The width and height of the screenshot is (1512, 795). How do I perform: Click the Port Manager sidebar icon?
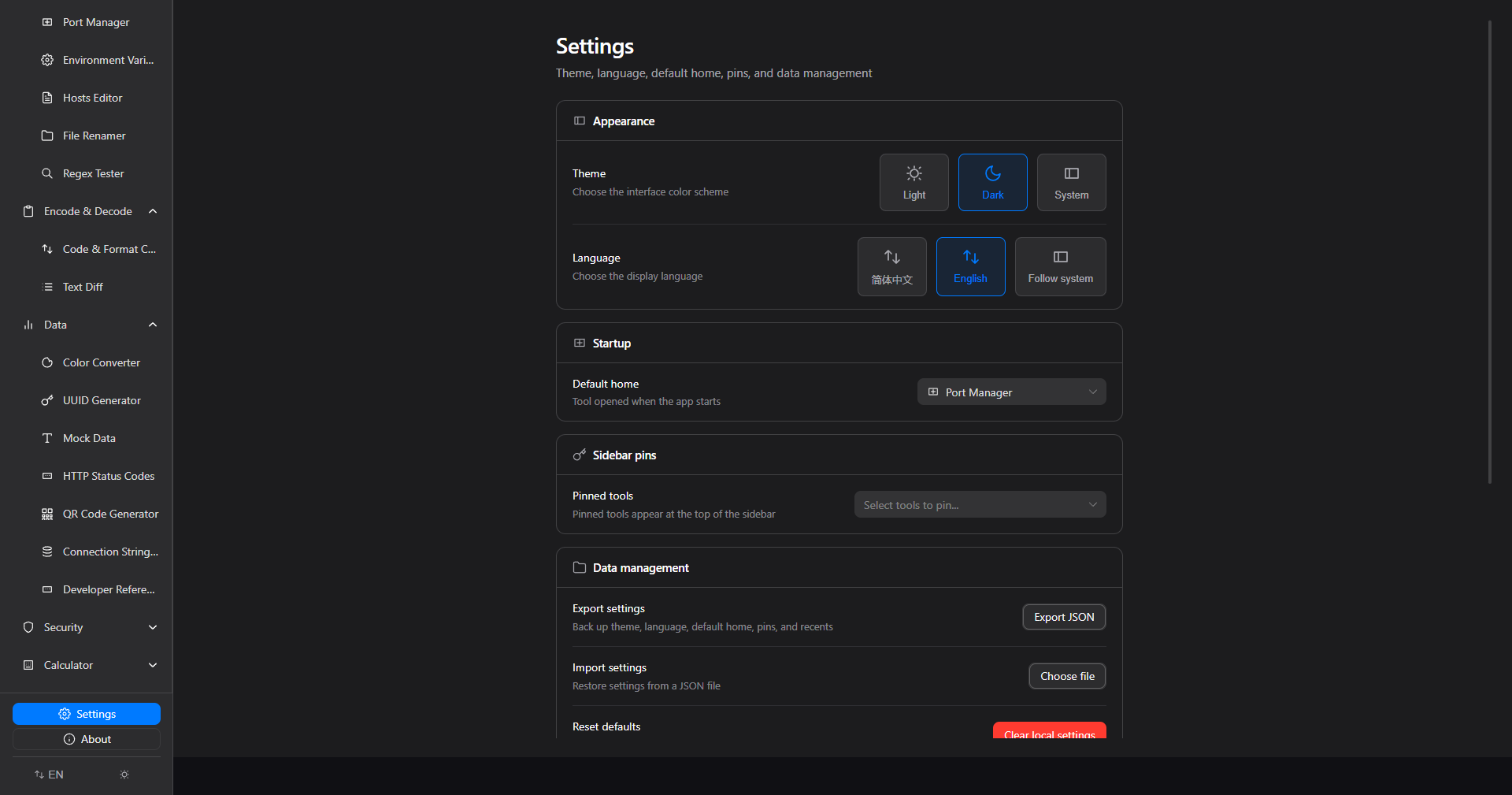coord(47,22)
